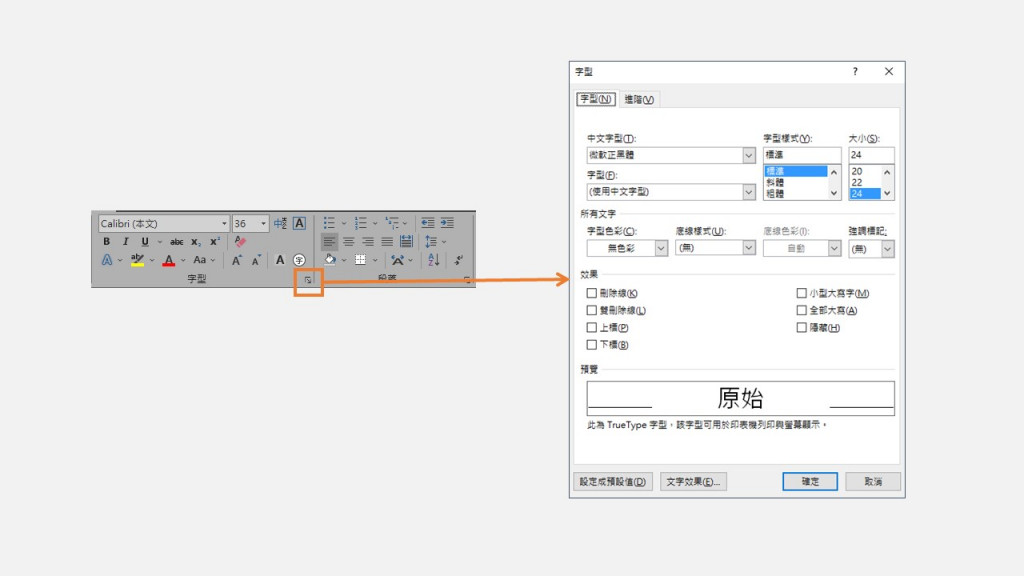1024x576 pixels.
Task: Apply paragraph borders from the ribbon
Action: coord(360,260)
